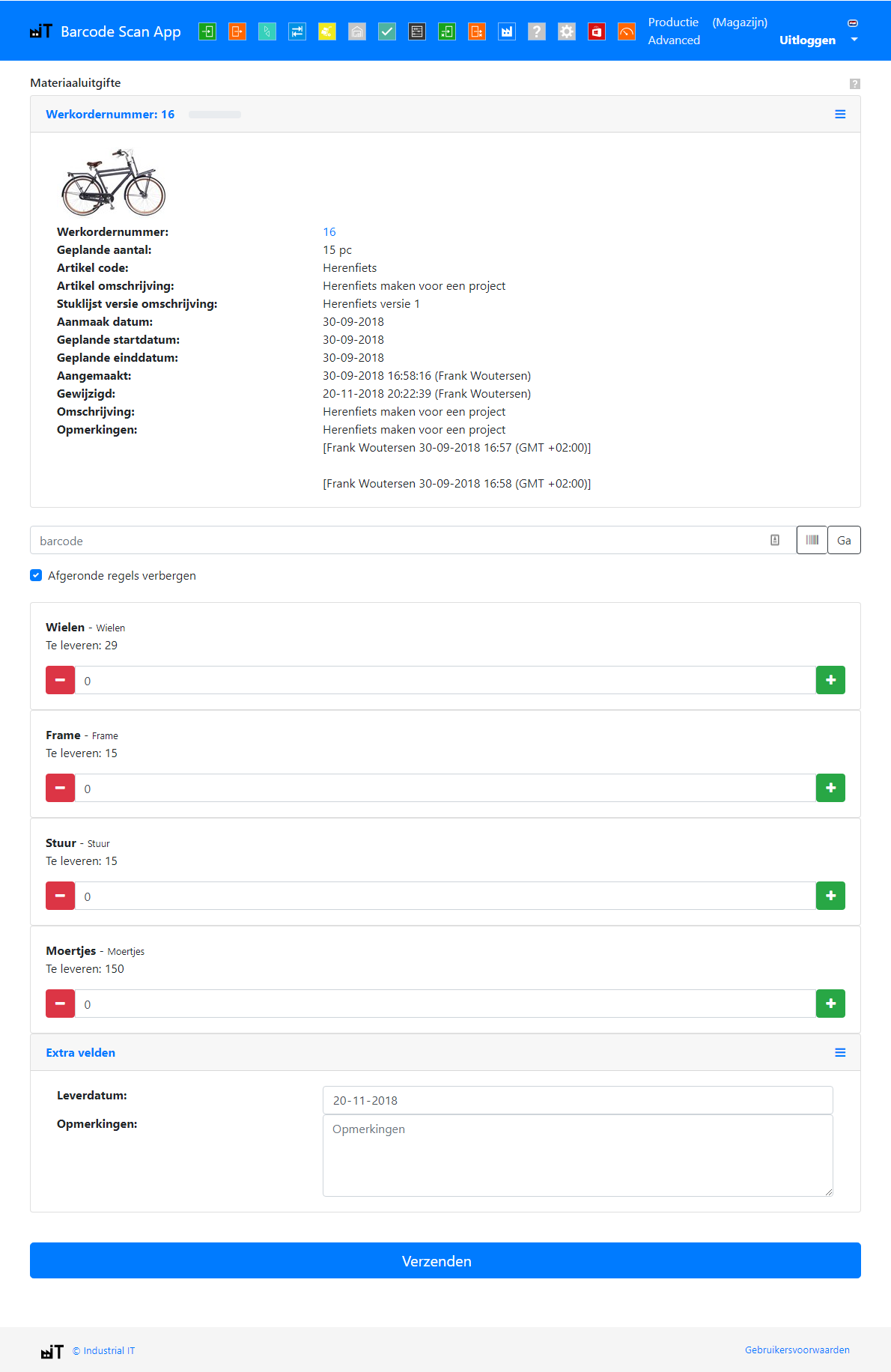Open the question mark help icon in navbar
Image resolution: width=891 pixels, height=1372 pixels.
[536, 31]
